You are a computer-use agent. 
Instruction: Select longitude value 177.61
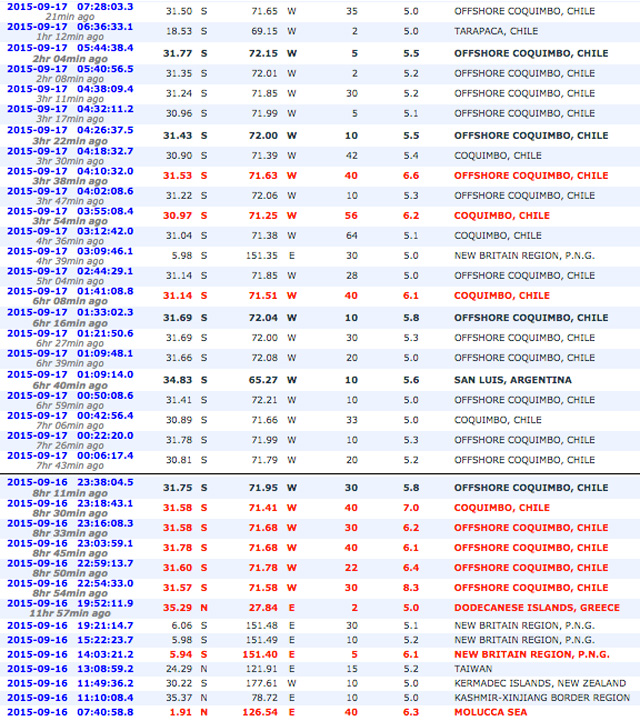coord(262,683)
